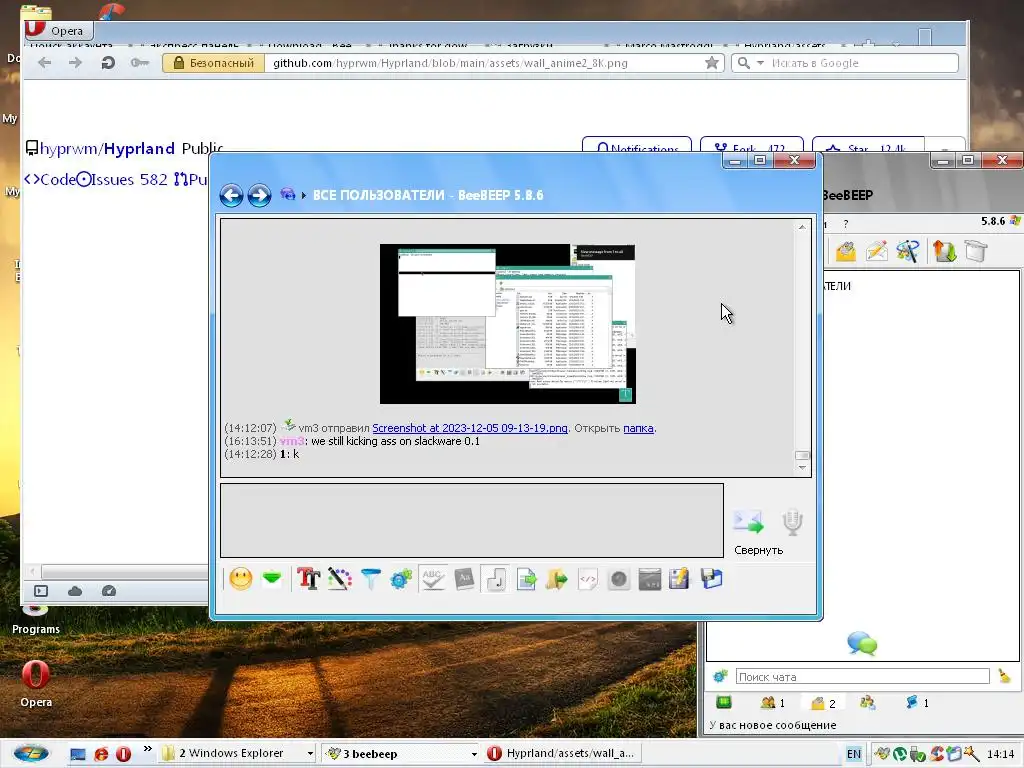Screen dimensions: 1024x768
Task: Open the Windows Explorer taskbar group dropdown
Action: coord(310,754)
